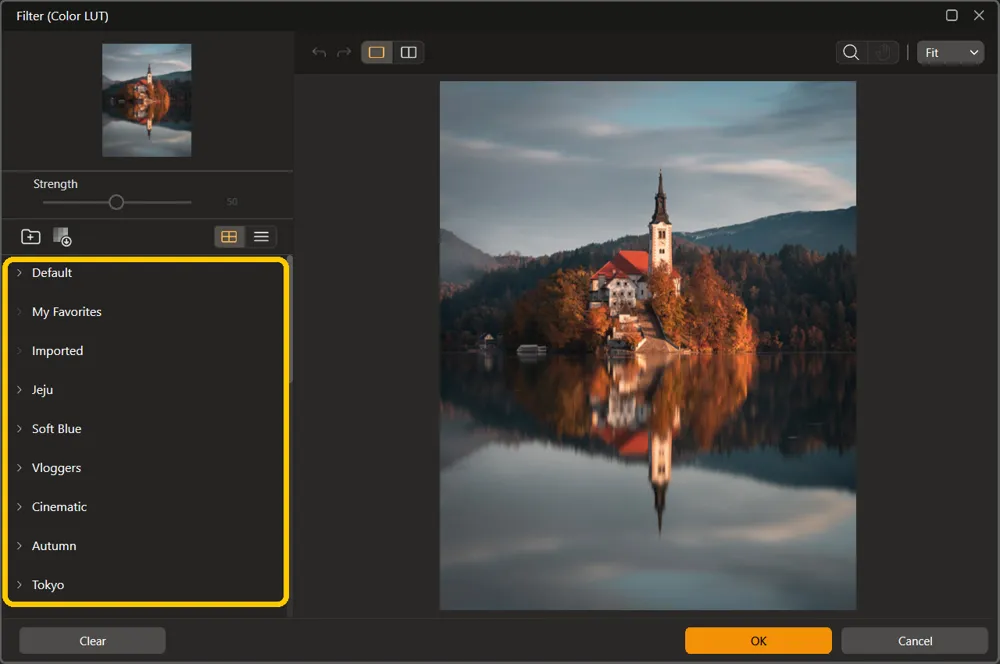
Task: Click the import LUT download icon
Action: 62,237
